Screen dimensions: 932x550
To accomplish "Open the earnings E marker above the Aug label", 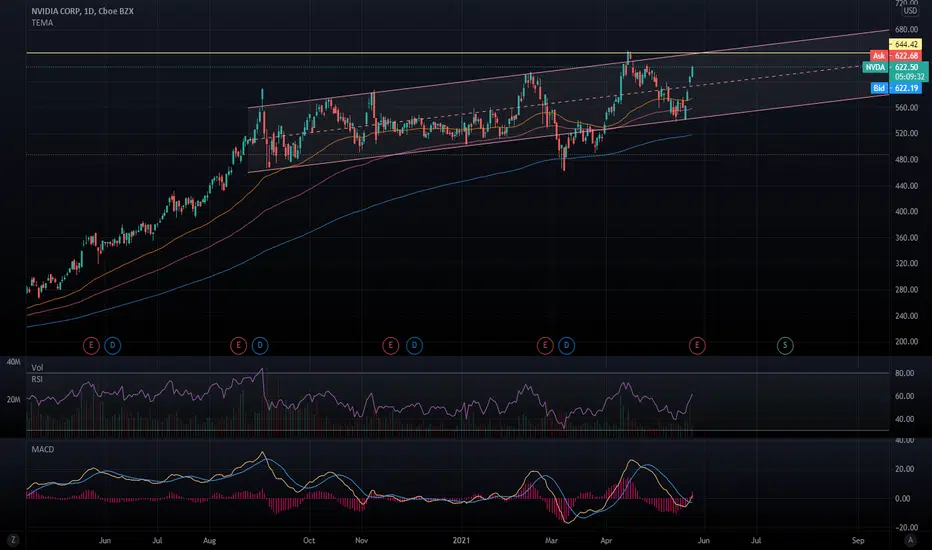I will coord(238,345).
